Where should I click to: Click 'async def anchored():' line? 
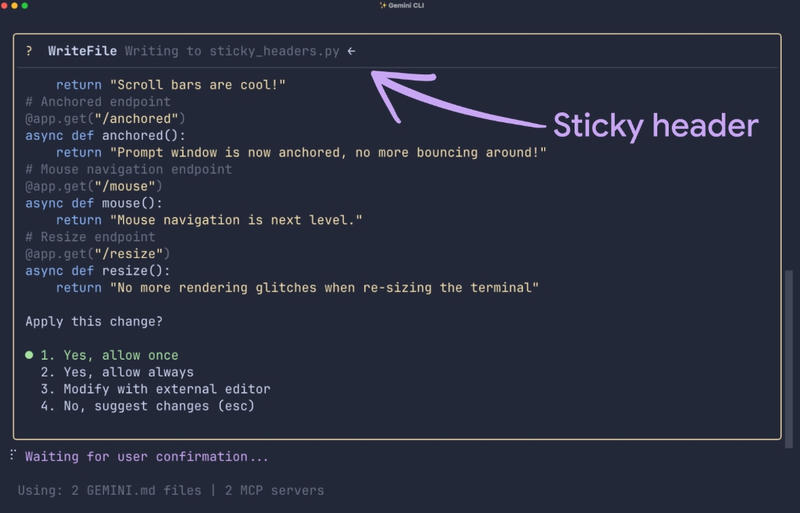106,135
